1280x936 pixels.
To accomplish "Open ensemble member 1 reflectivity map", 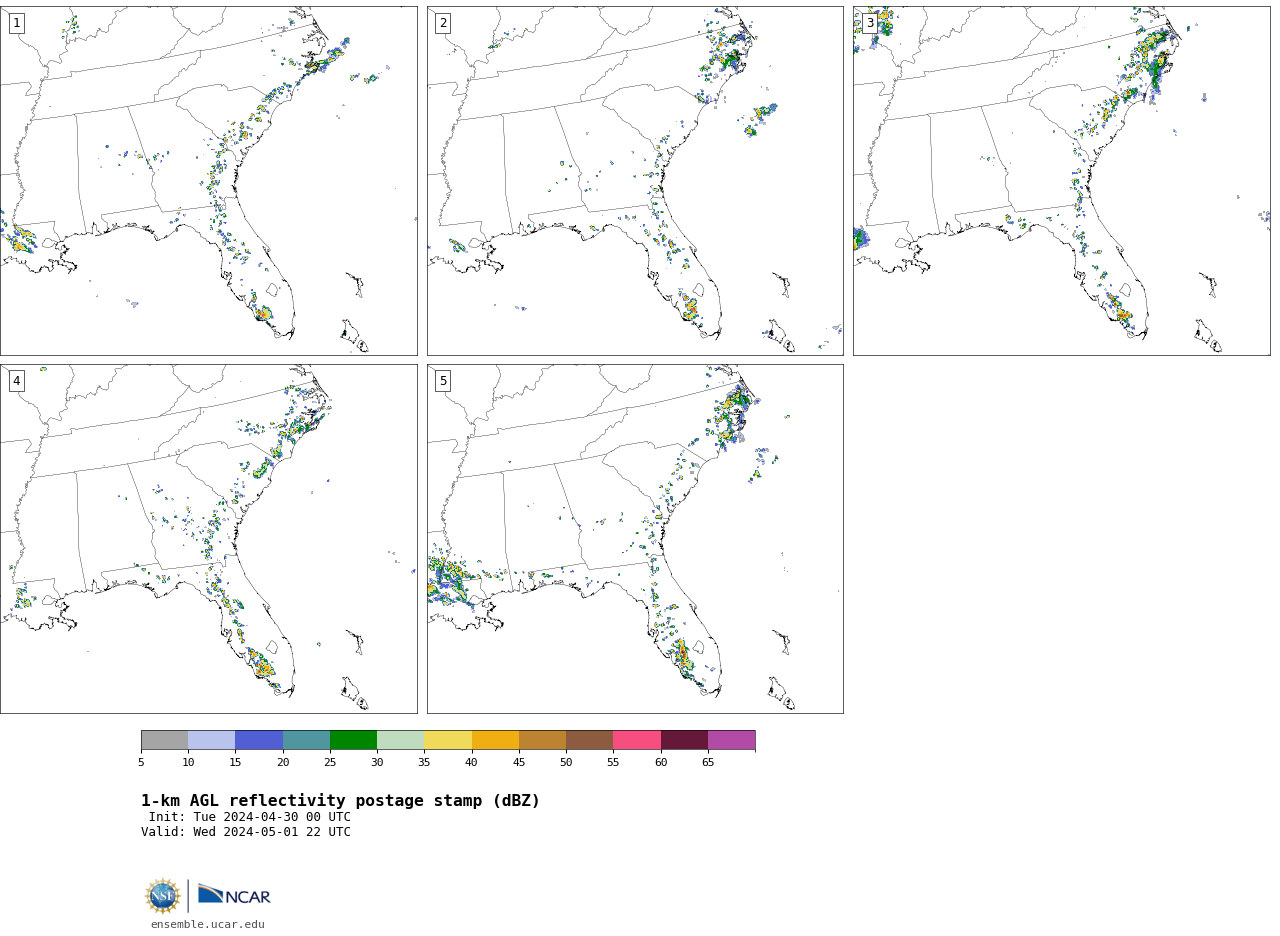I will tap(208, 181).
